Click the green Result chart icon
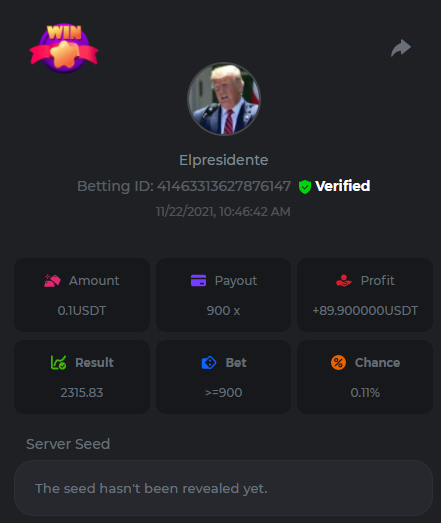 pos(58,363)
